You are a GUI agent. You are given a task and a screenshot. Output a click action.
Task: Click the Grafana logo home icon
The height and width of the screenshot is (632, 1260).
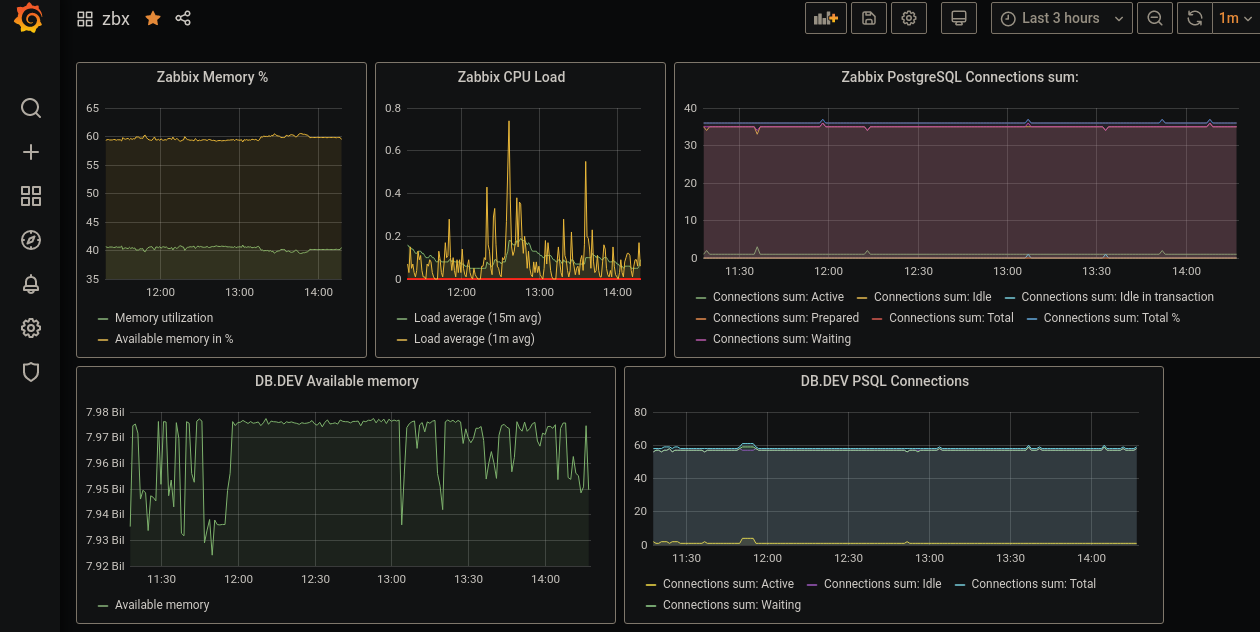click(30, 19)
